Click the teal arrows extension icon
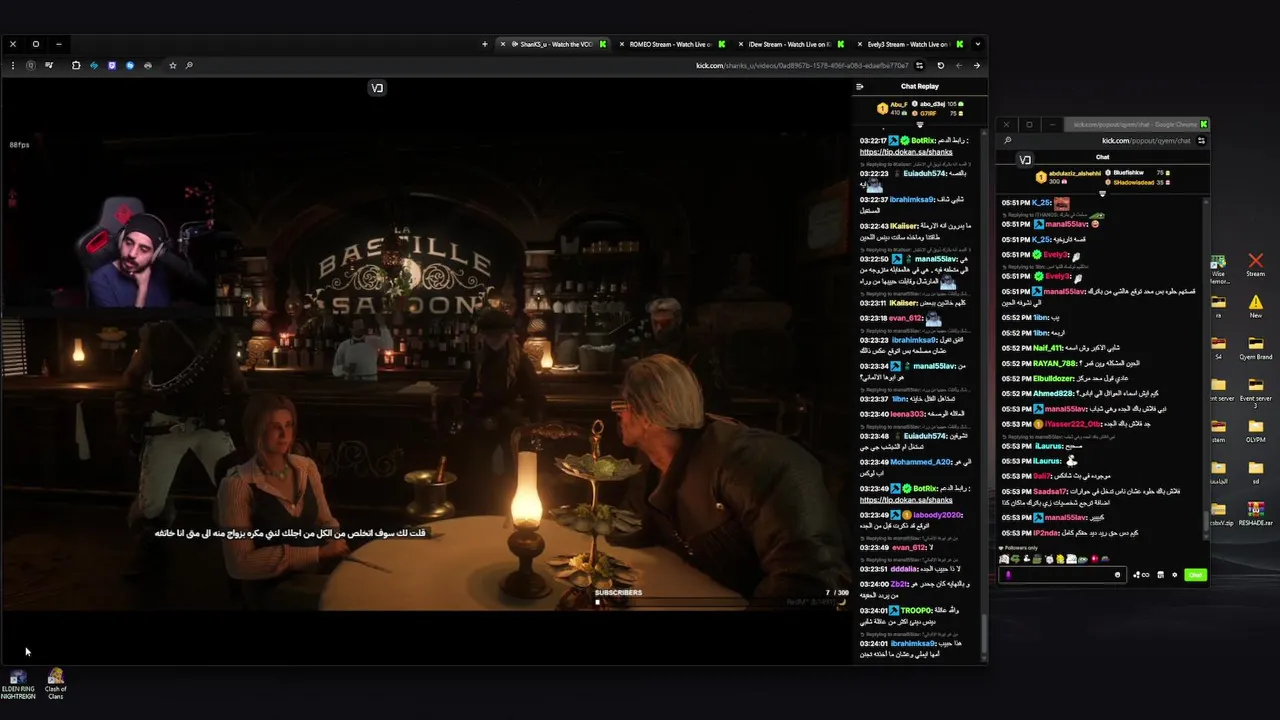Screen dimensions: 1280x720 coord(94,66)
